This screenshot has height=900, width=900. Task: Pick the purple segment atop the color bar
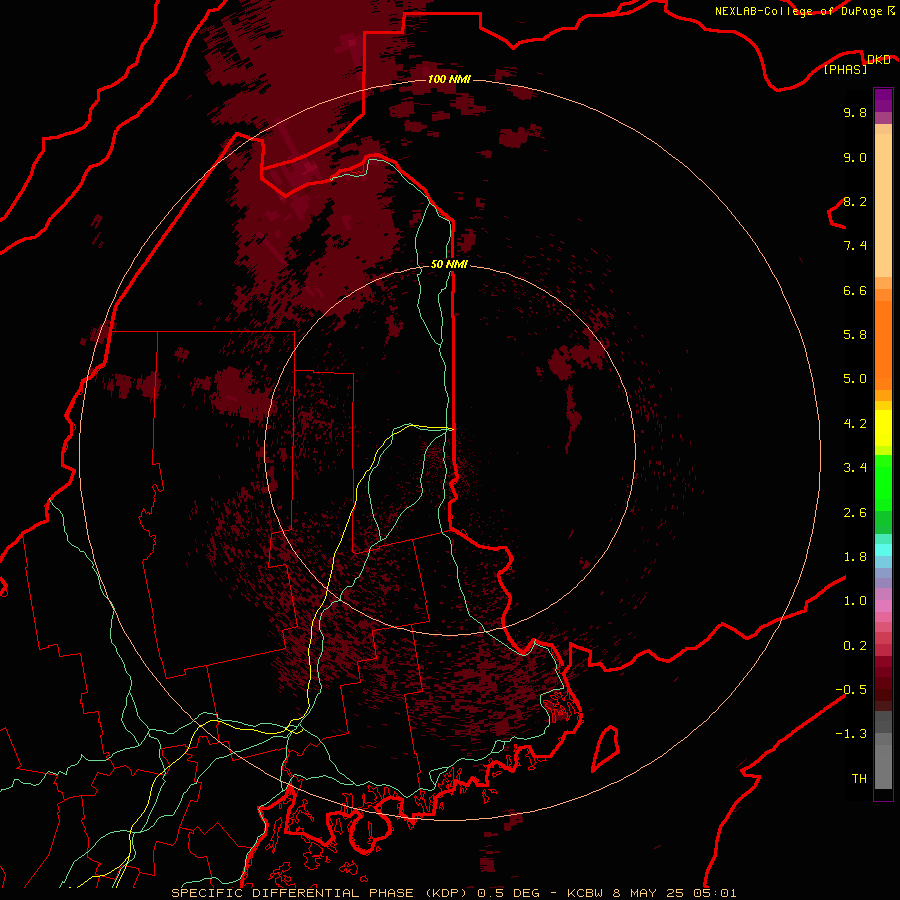[x=883, y=100]
